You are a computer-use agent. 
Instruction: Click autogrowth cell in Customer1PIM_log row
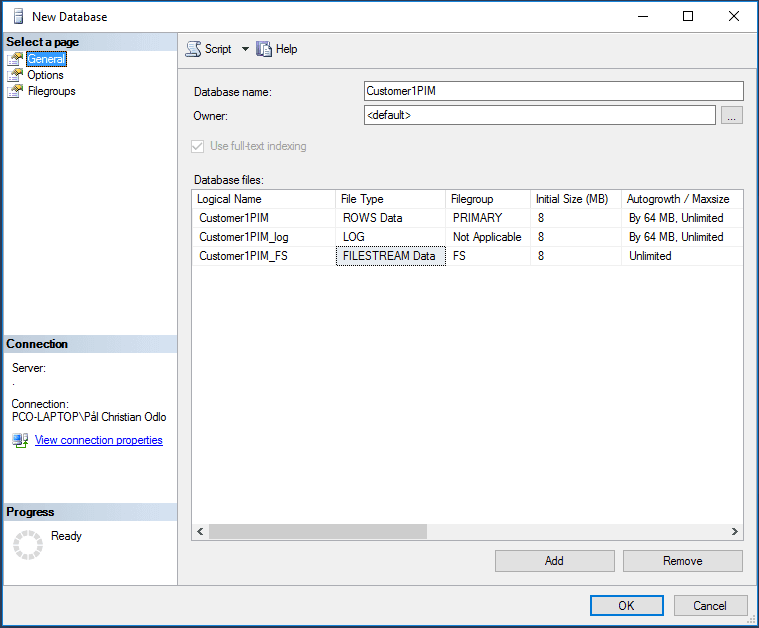pos(682,237)
